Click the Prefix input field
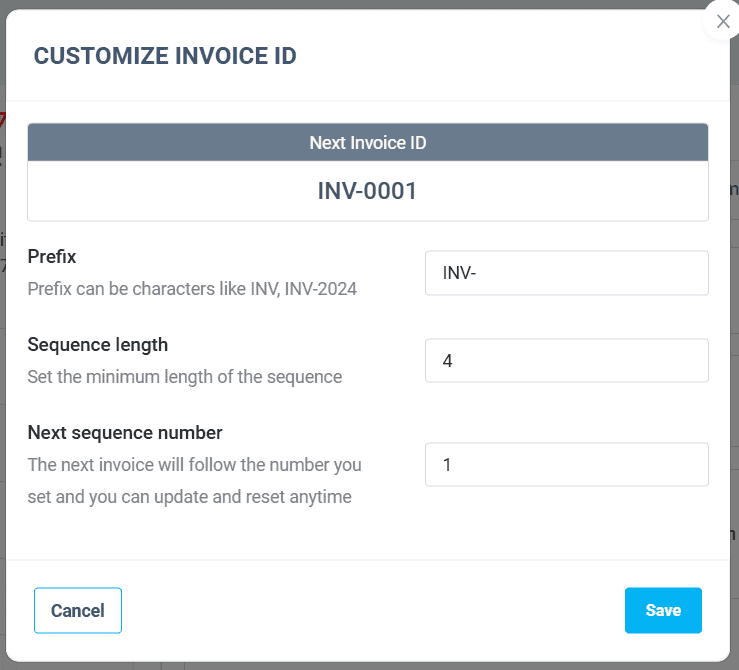This screenshot has height=670, width=739. [x=566, y=273]
